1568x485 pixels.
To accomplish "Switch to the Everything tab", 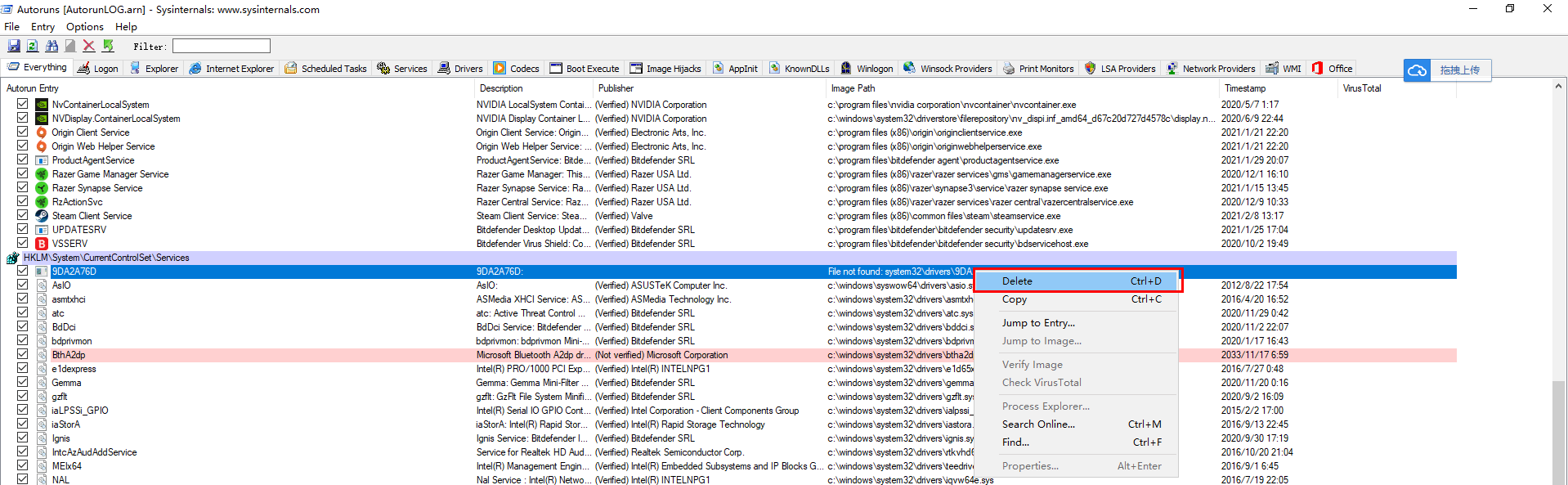I will point(38,68).
